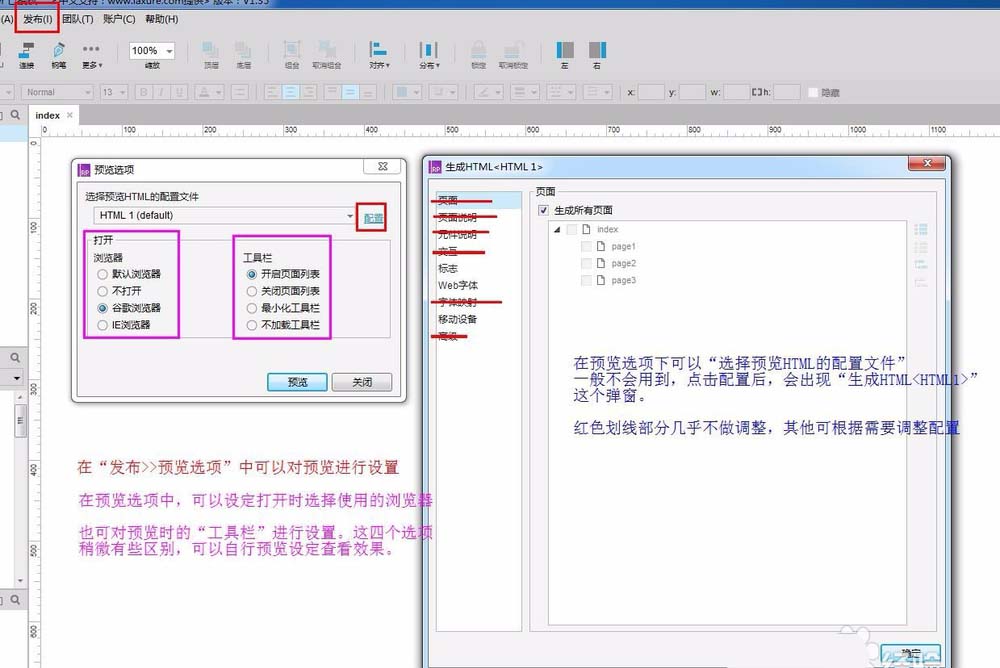Select 移动设备 in the 生成HTML sidebar
This screenshot has height=668, width=1000.
pyautogui.click(x=457, y=319)
